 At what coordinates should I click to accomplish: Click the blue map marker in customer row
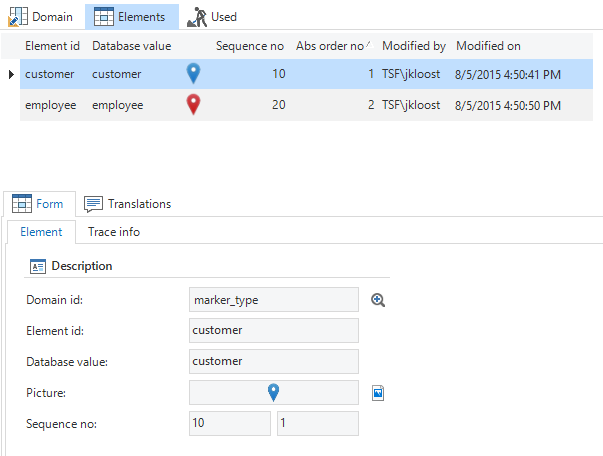tap(194, 74)
